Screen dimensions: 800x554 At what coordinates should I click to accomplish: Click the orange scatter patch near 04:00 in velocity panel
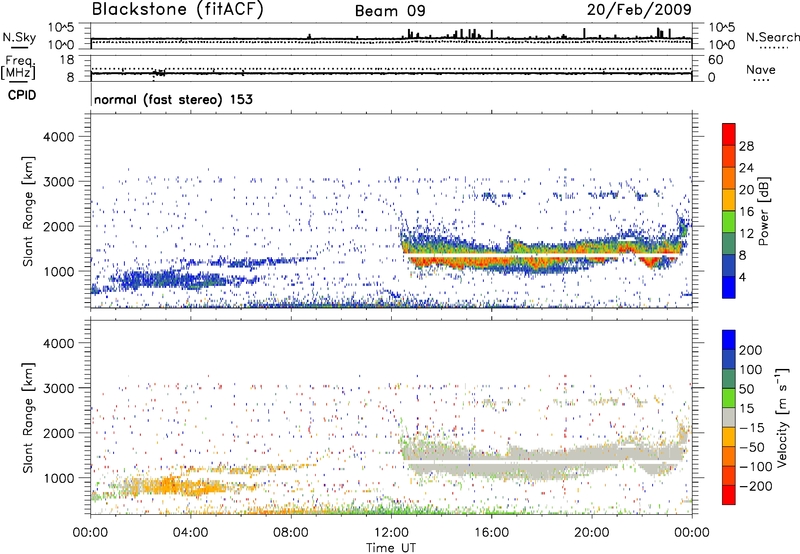tap(176, 485)
